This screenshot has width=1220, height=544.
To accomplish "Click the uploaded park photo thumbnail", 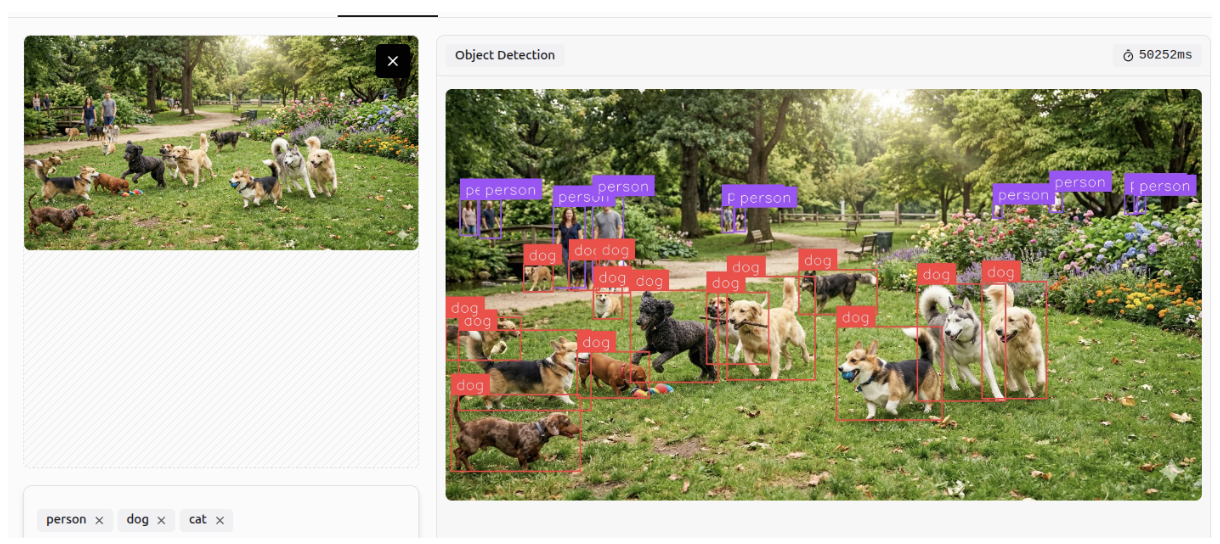I will click(221, 143).
